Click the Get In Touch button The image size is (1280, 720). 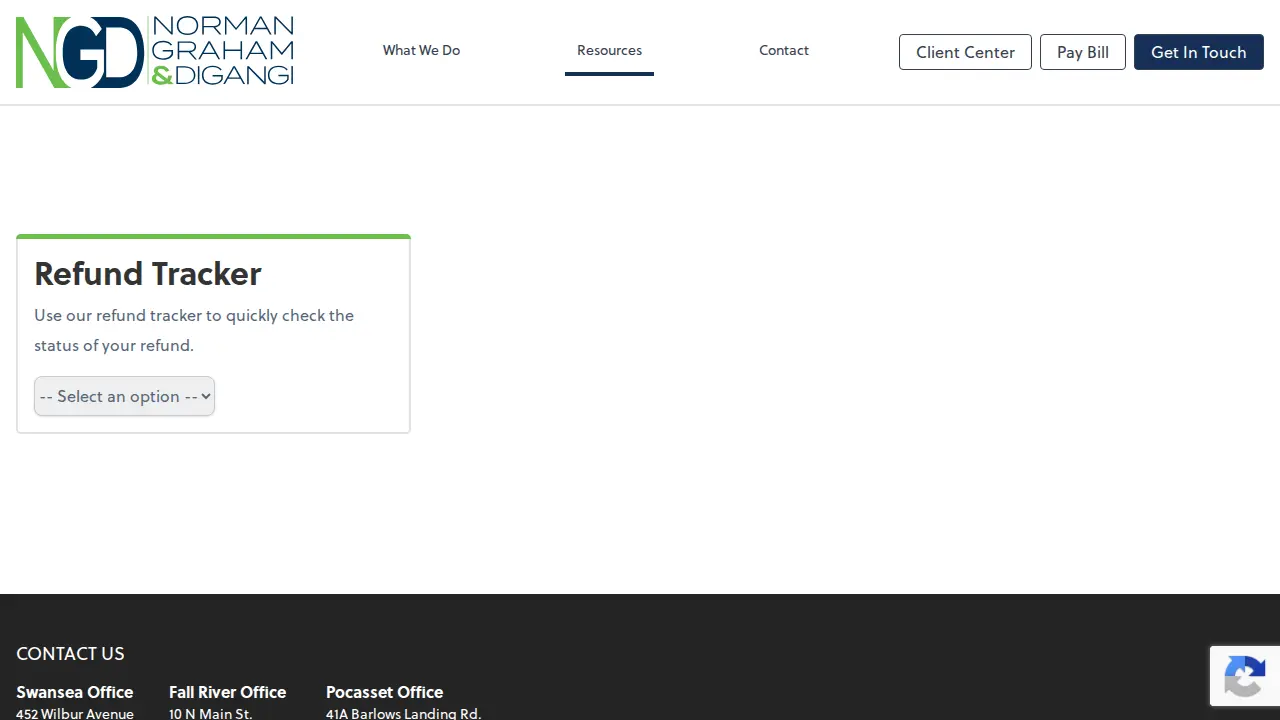[1199, 52]
